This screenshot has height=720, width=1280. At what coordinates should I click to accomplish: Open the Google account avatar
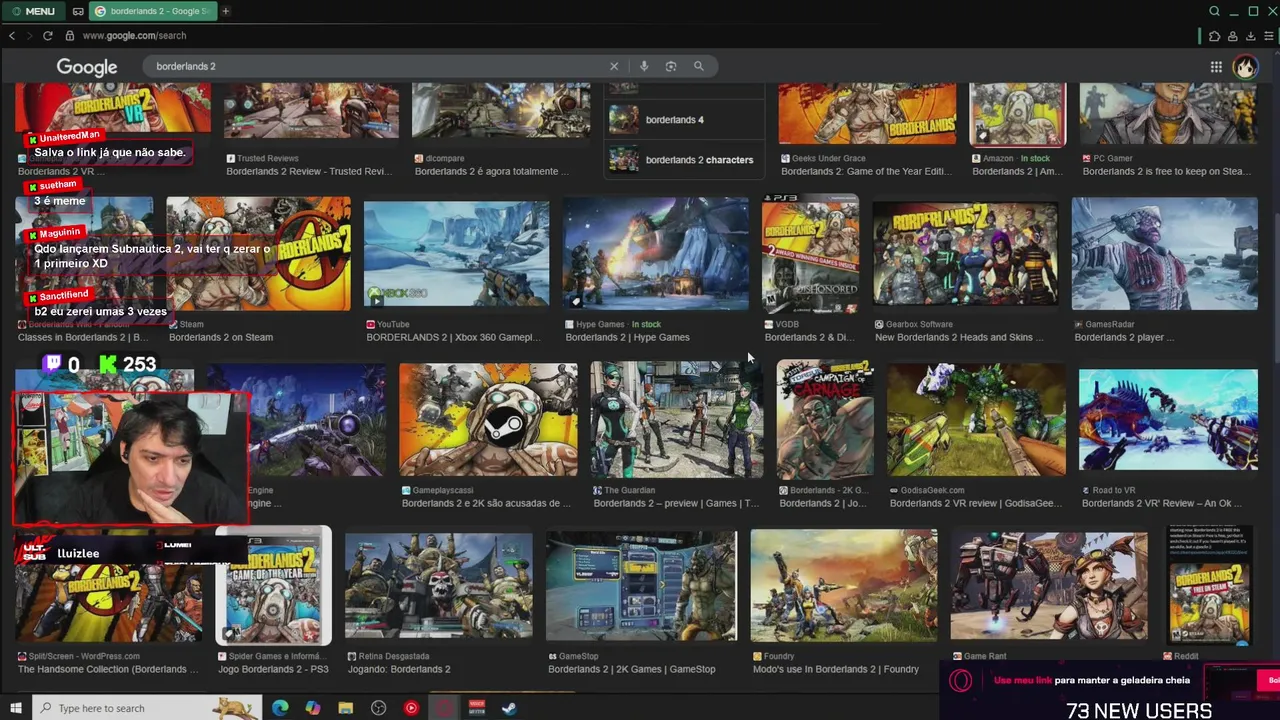click(x=1245, y=67)
